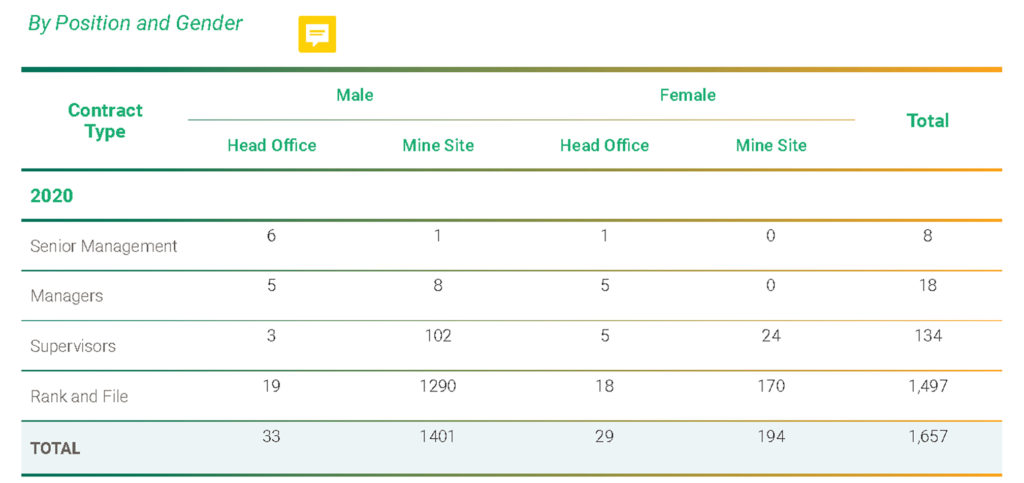Open the yellow sticky note comment icon
Viewport: 1024px width, 483px height.
[317, 34]
